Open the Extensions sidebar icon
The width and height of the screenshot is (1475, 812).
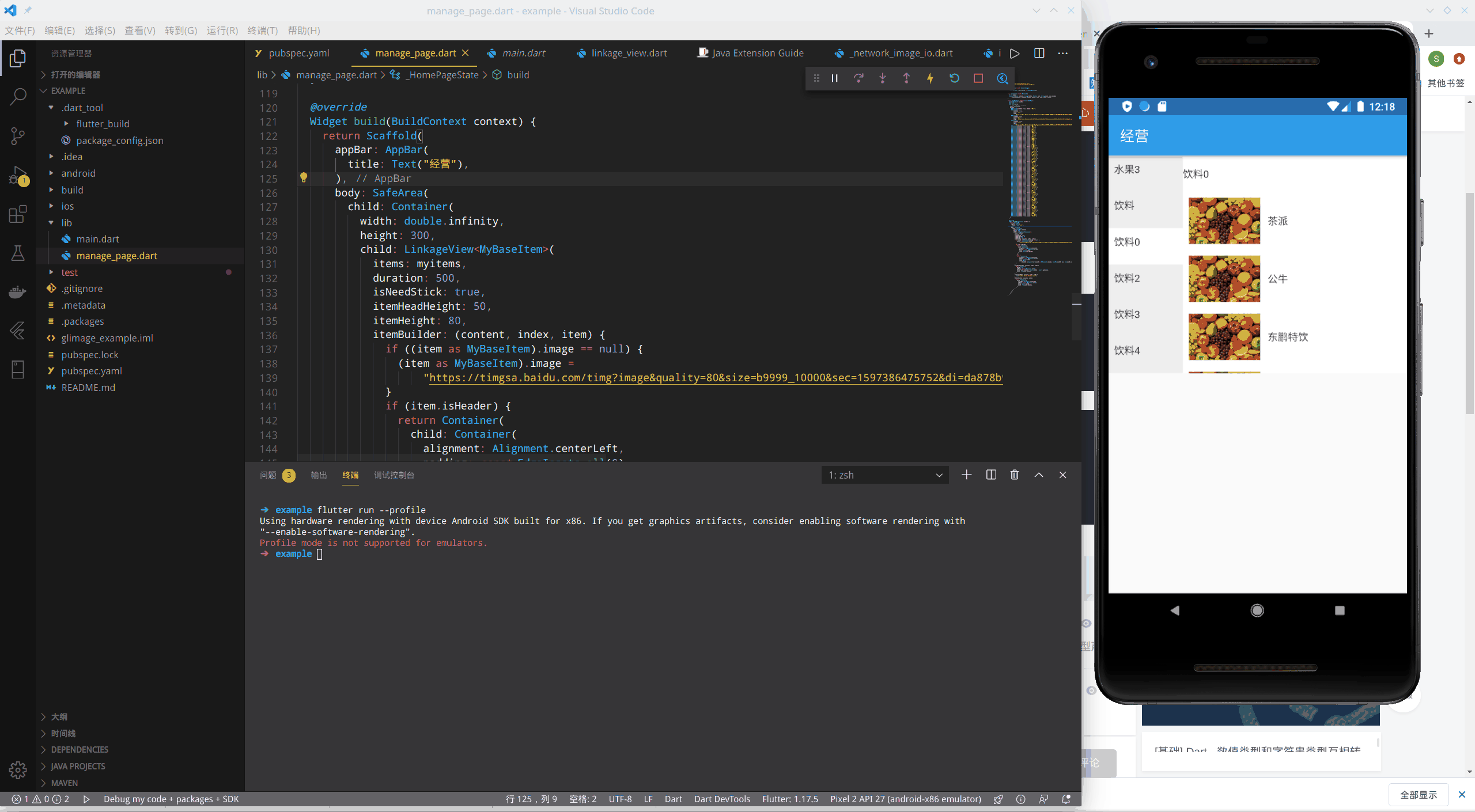[18, 214]
